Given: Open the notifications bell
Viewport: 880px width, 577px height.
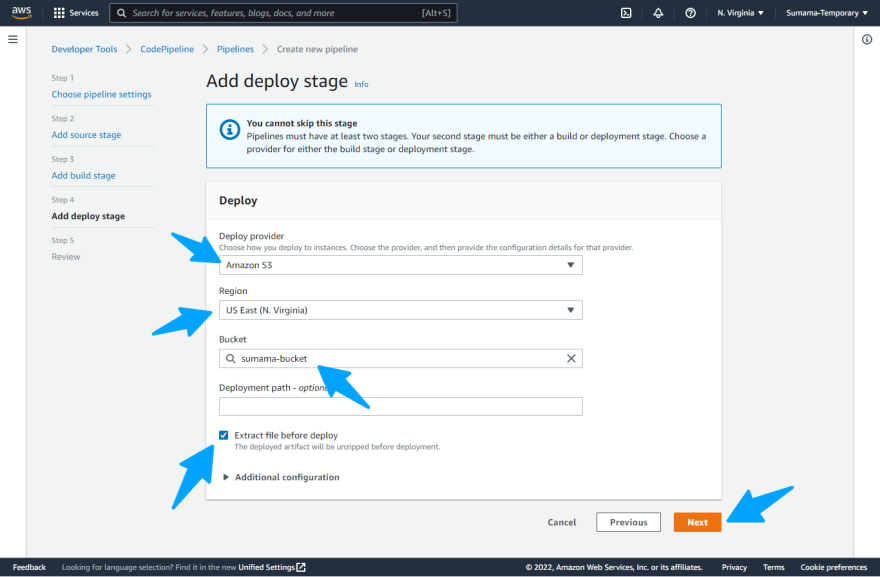Looking at the screenshot, I should pyautogui.click(x=658, y=13).
